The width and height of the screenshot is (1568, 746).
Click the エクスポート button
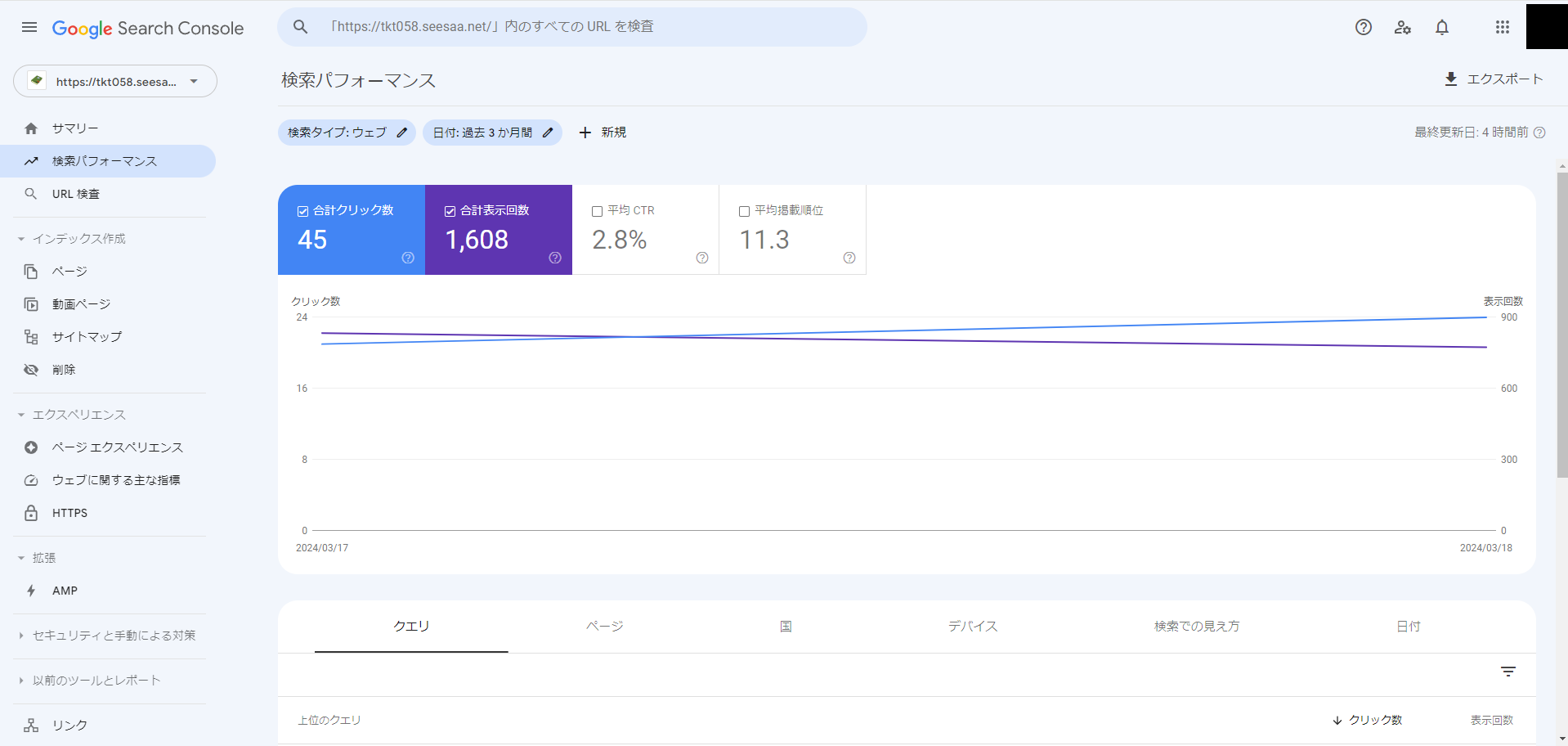(x=1493, y=79)
